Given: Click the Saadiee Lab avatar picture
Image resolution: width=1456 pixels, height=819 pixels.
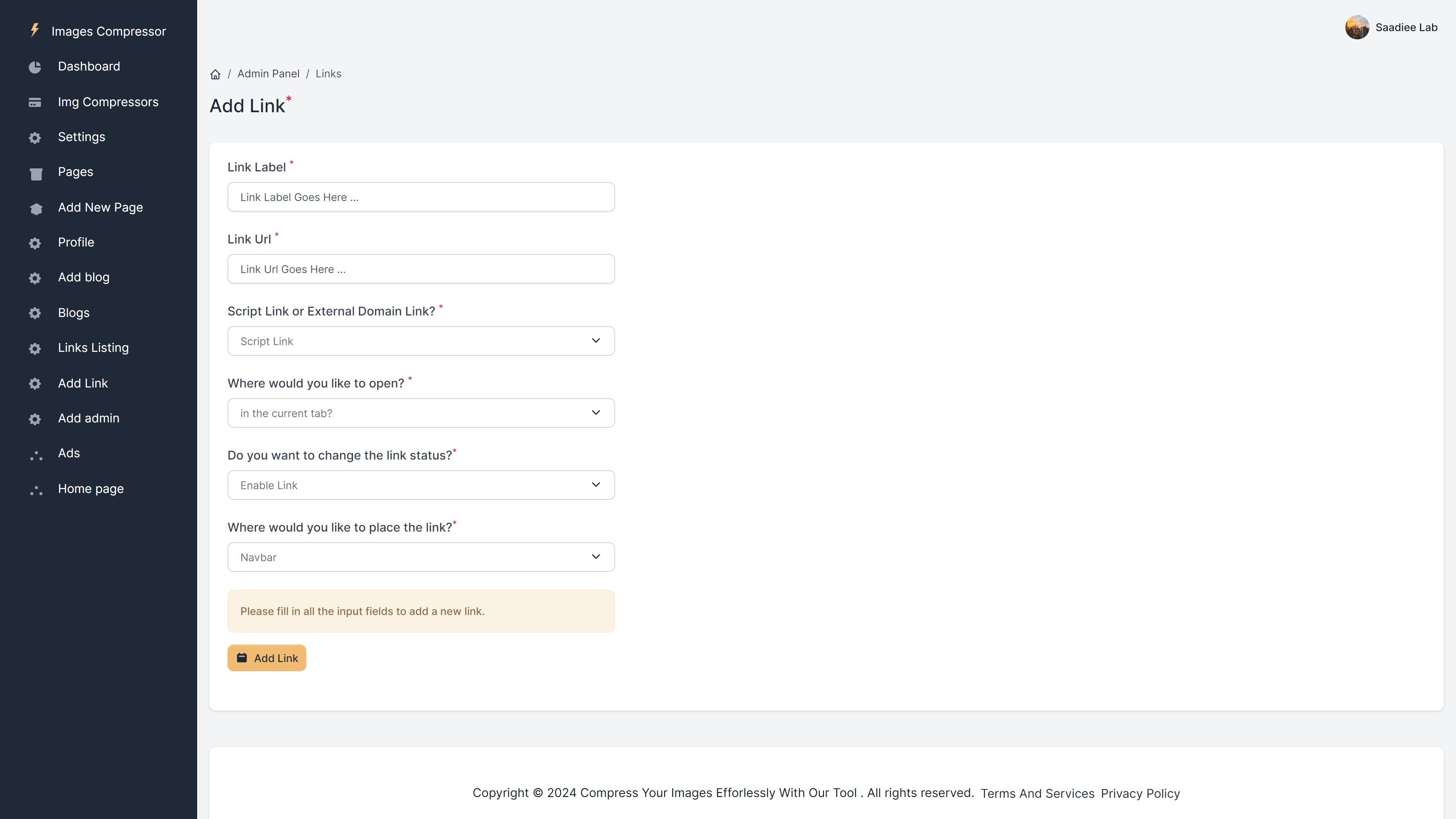Looking at the screenshot, I should click(1357, 27).
